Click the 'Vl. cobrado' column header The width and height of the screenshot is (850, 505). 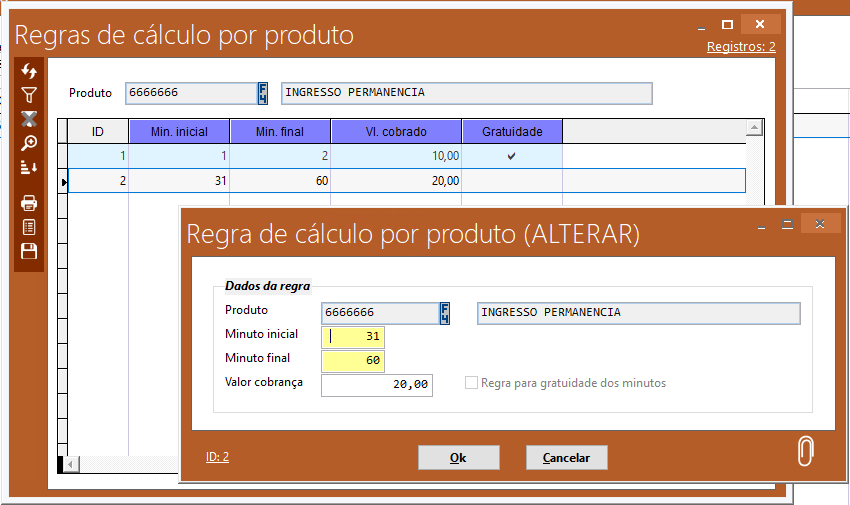coord(396,132)
